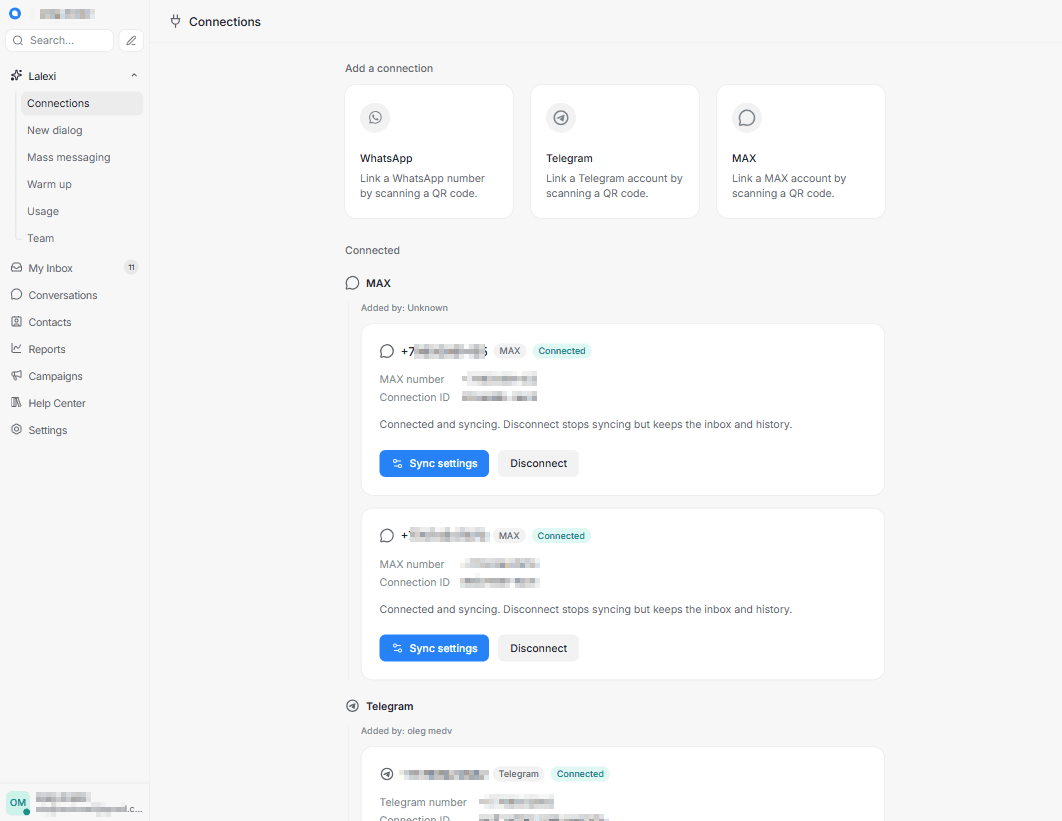The image size is (1062, 821).
Task: Go to Mass messaging
Action: pos(82,158)
